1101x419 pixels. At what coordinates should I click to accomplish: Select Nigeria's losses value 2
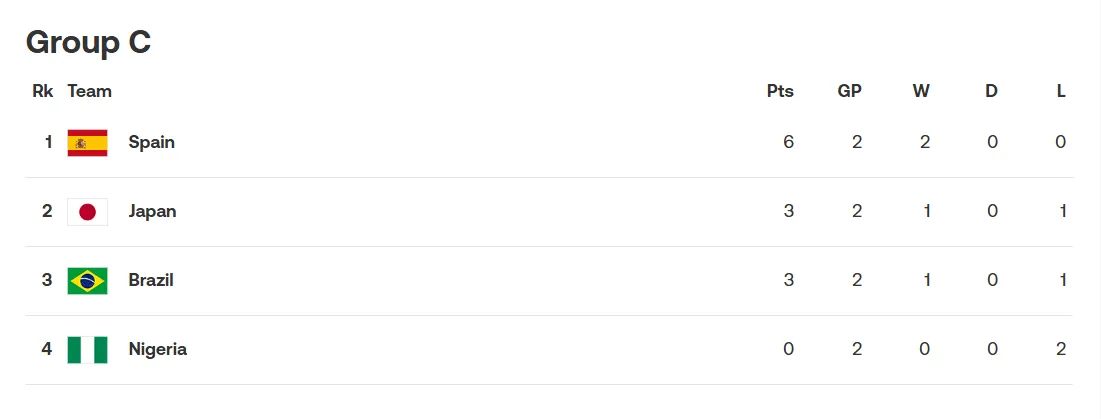click(1061, 349)
